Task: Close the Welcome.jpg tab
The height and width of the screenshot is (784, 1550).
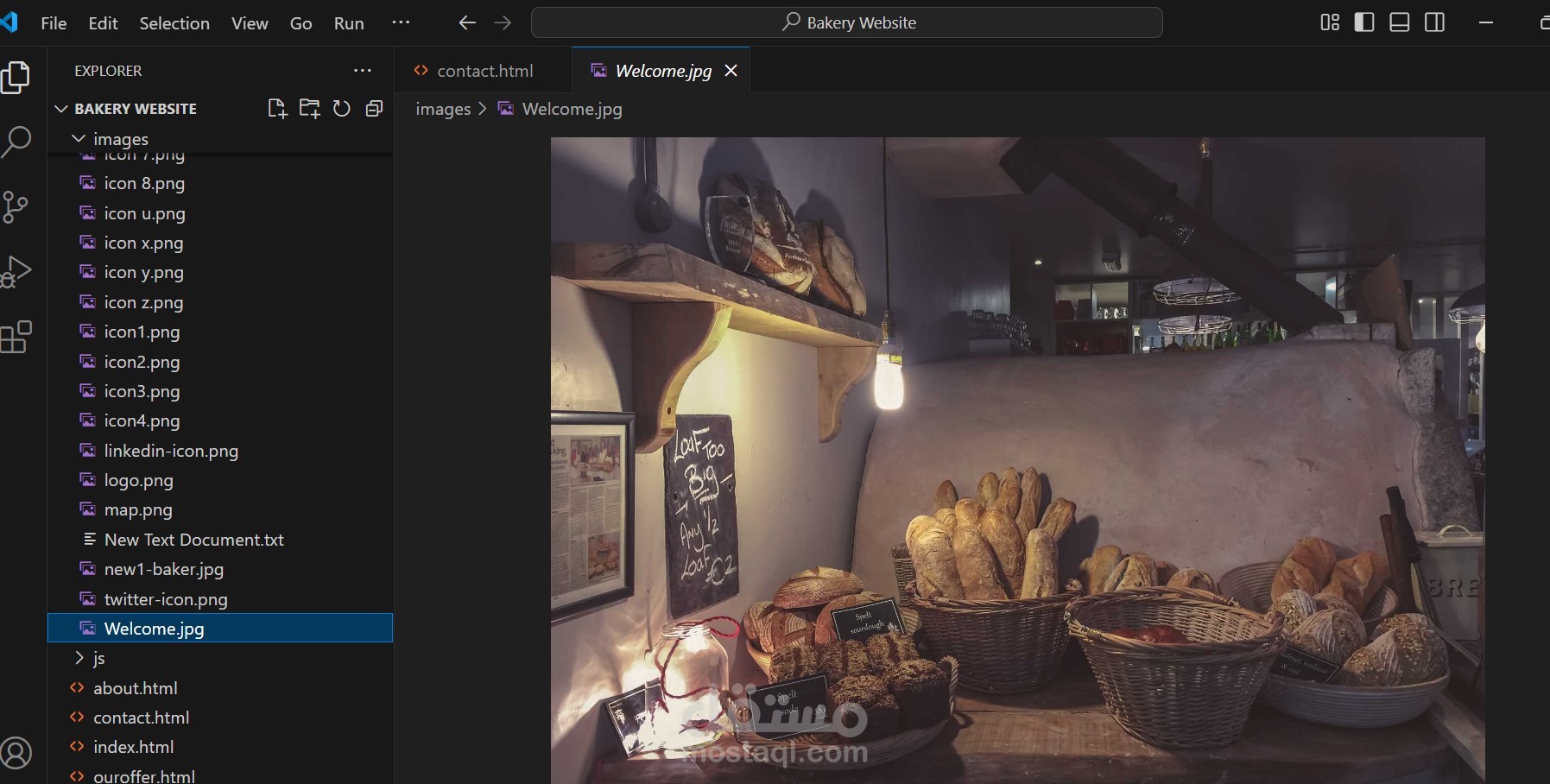Action: (x=731, y=71)
